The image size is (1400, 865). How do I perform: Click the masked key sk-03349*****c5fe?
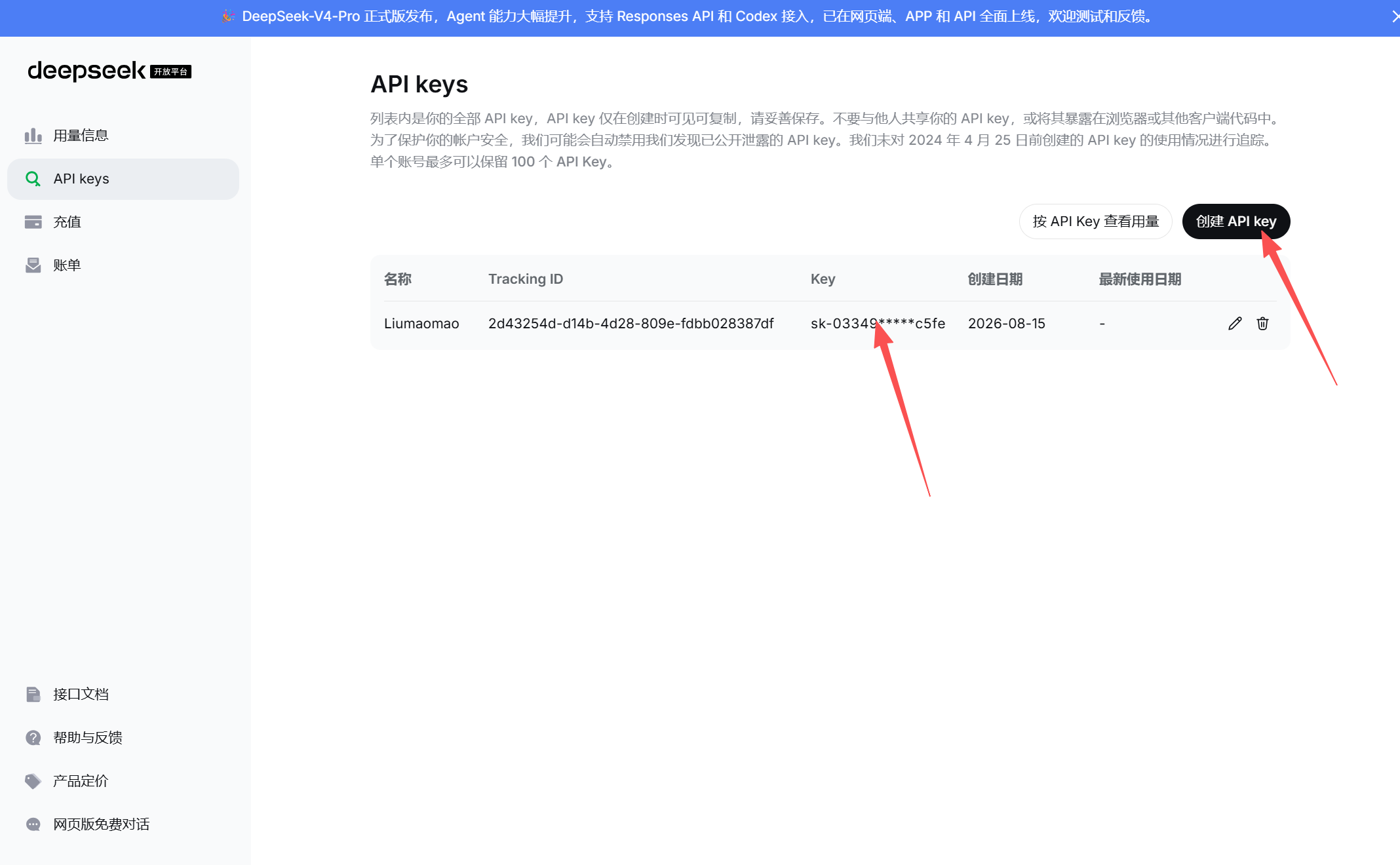point(878,324)
